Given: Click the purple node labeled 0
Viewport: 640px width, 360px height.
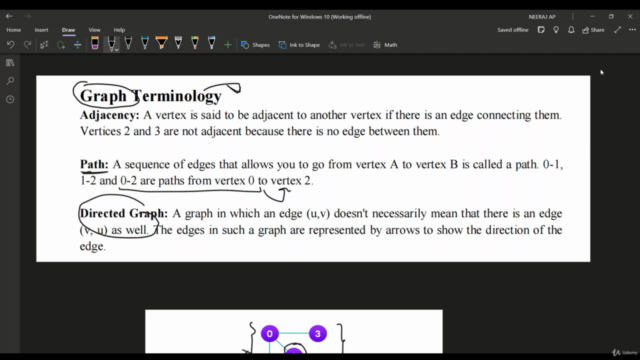Looking at the screenshot, I should pyautogui.click(x=269, y=334).
